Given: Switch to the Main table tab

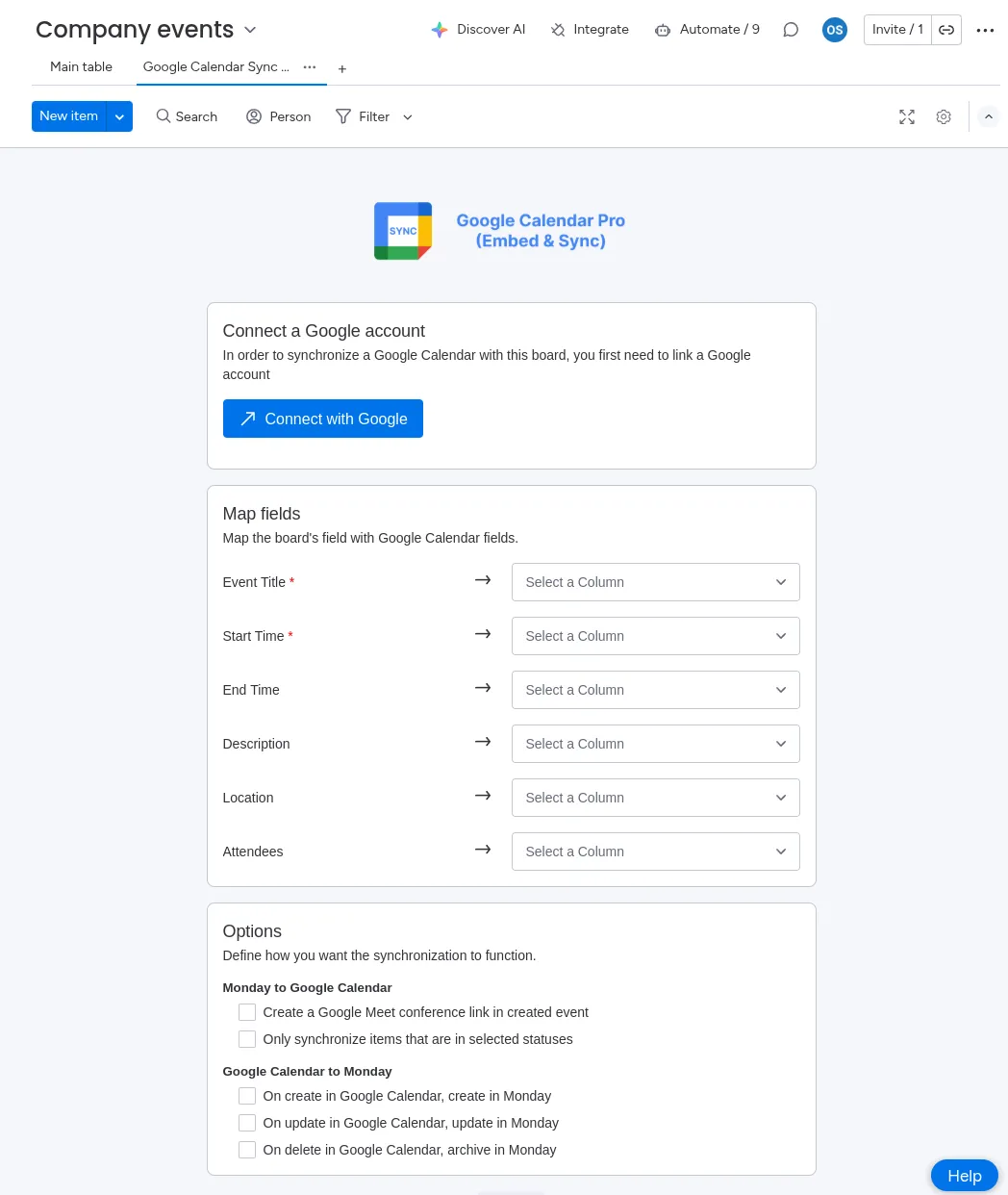Looking at the screenshot, I should click(x=82, y=67).
